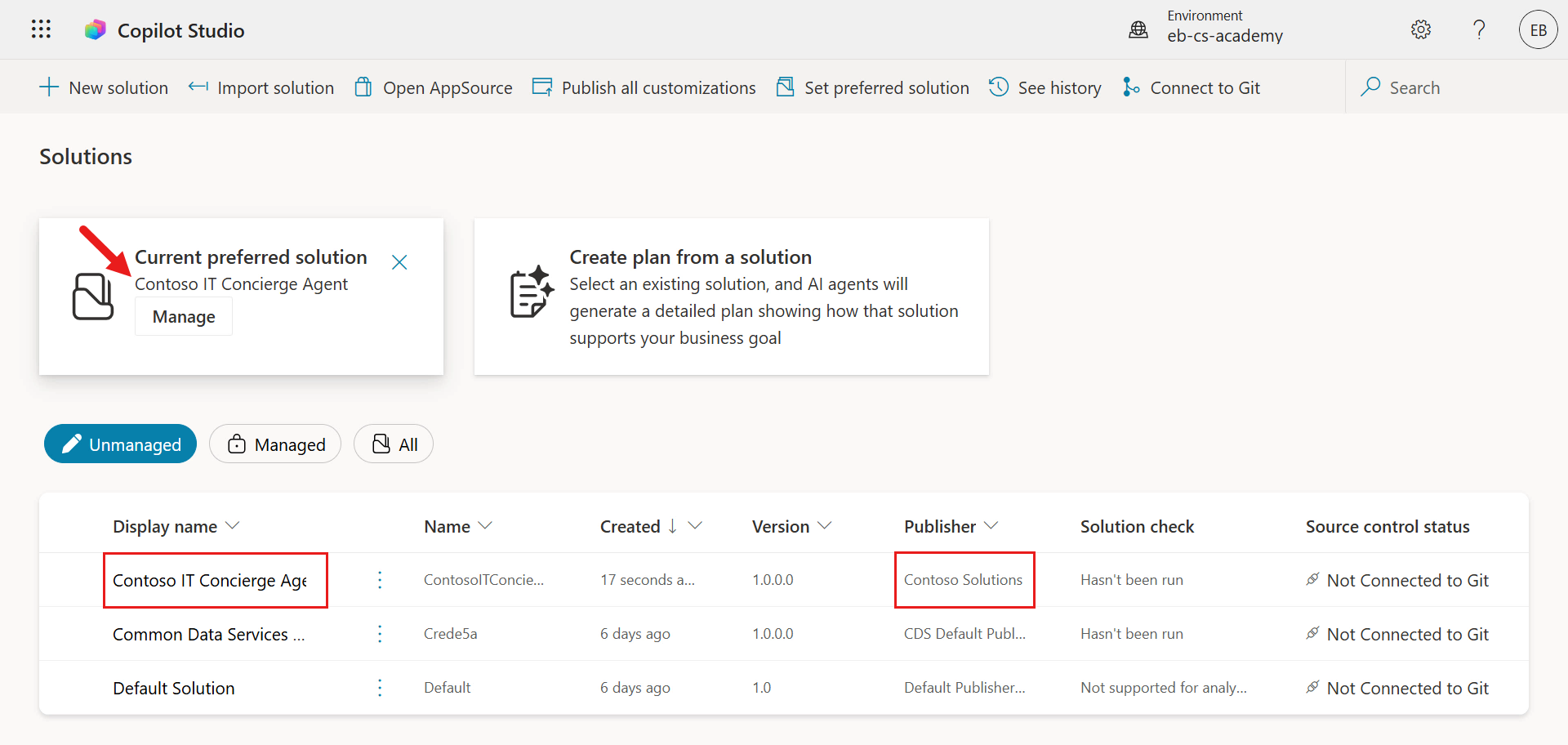Click ContosoITConcie... name cell
The image size is (1568, 745).
[x=483, y=580]
